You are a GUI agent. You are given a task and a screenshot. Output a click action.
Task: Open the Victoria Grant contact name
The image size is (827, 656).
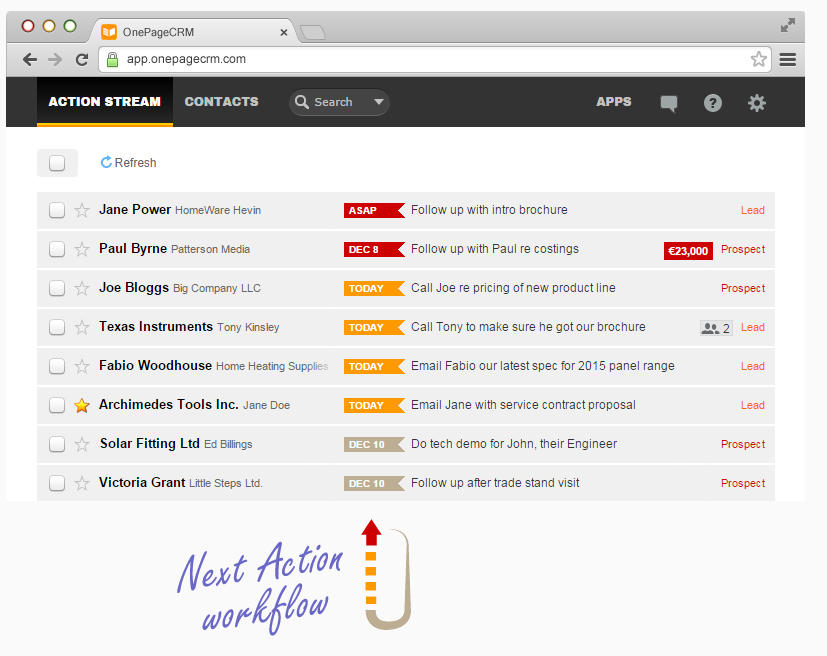142,483
